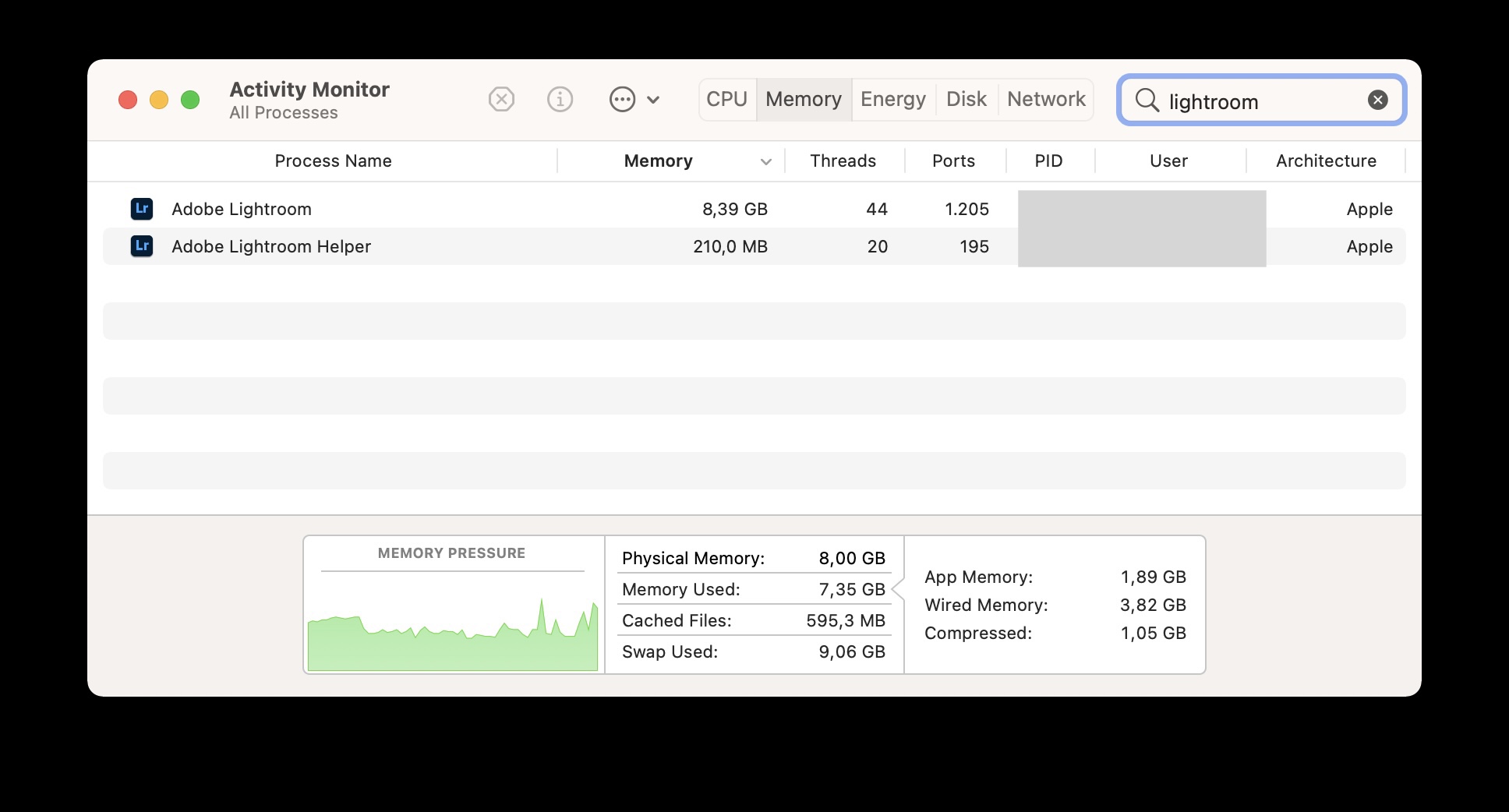
Task: Click the 210,0 MB memory value
Action: click(x=730, y=246)
